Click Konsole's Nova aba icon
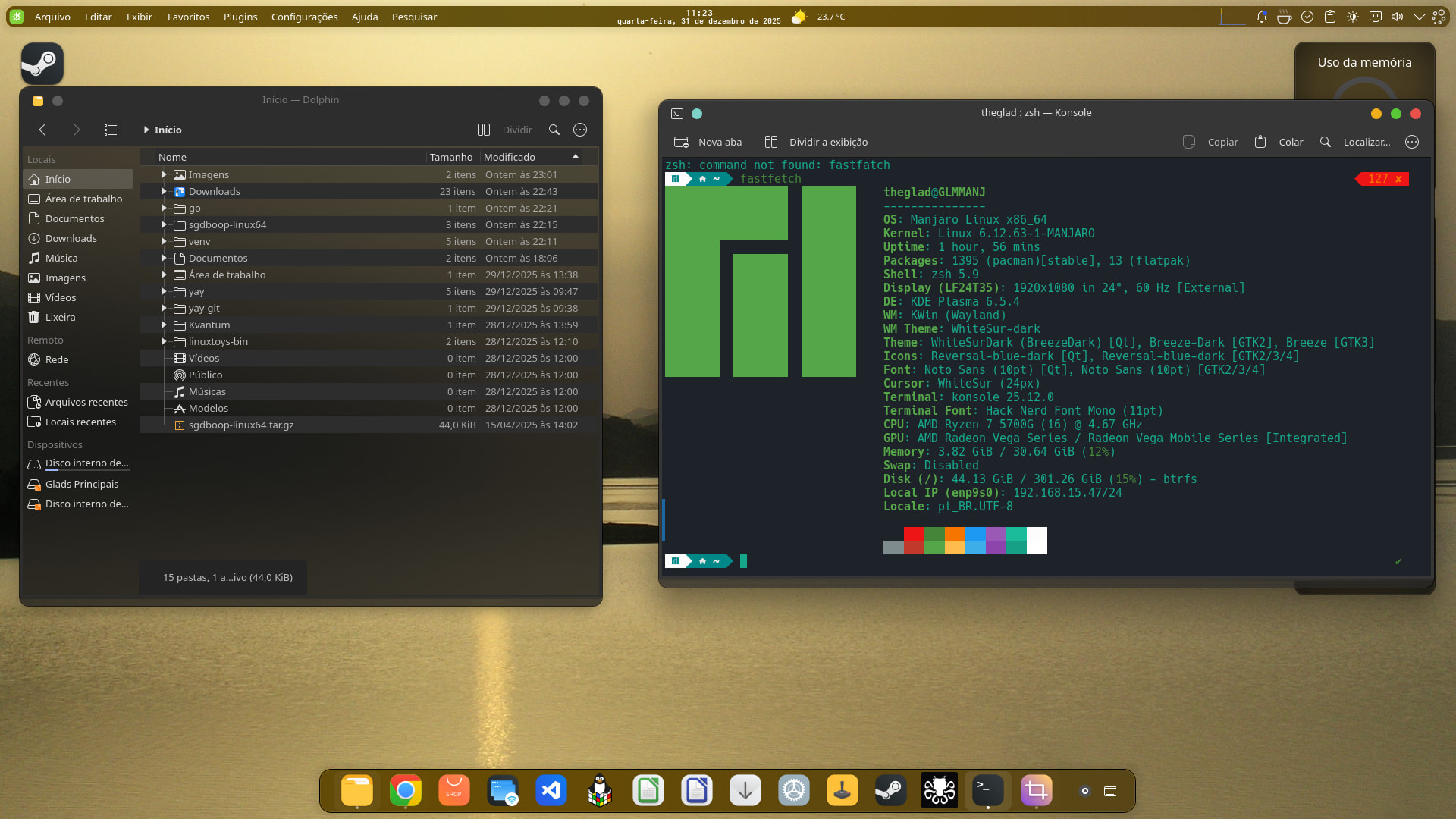 pyautogui.click(x=681, y=142)
